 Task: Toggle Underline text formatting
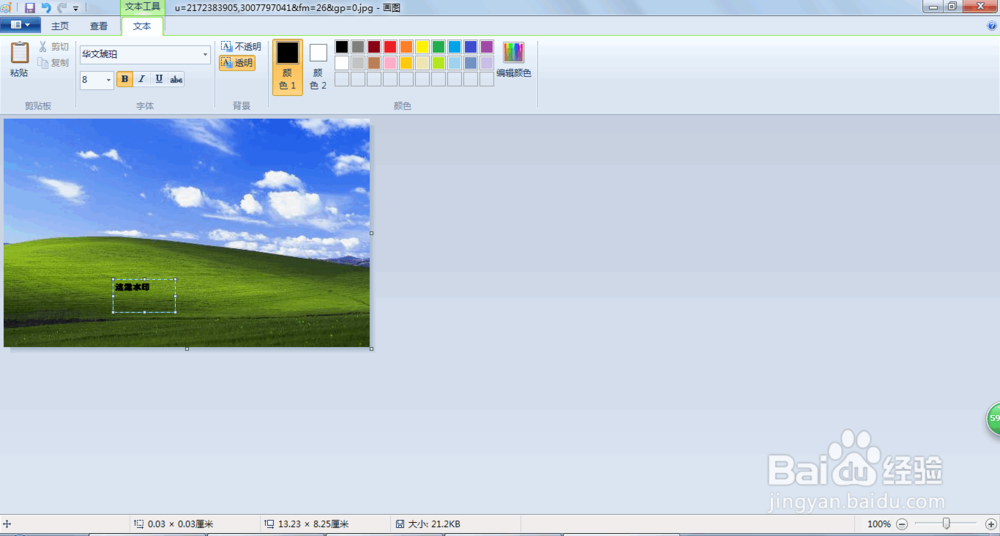tap(159, 79)
